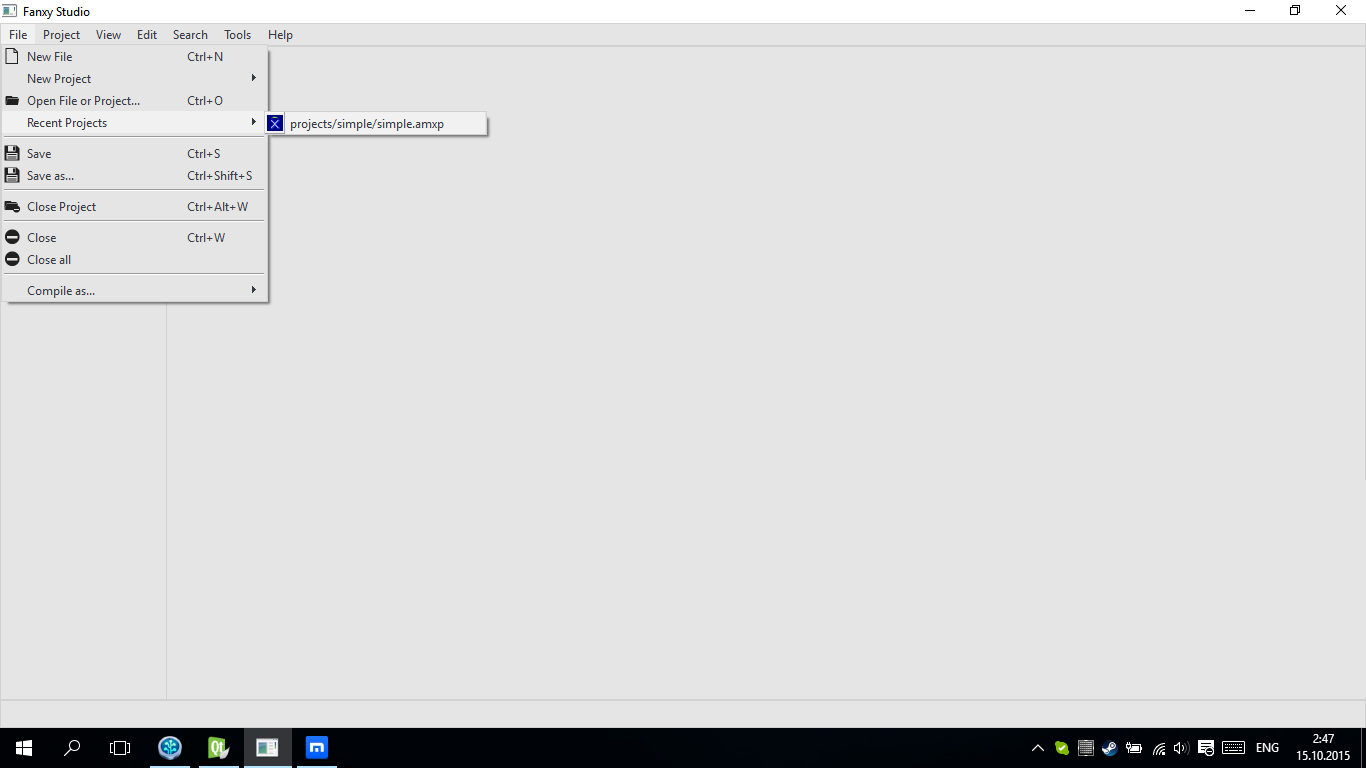Open the Tools menu
The height and width of the screenshot is (768, 1366).
(x=237, y=35)
